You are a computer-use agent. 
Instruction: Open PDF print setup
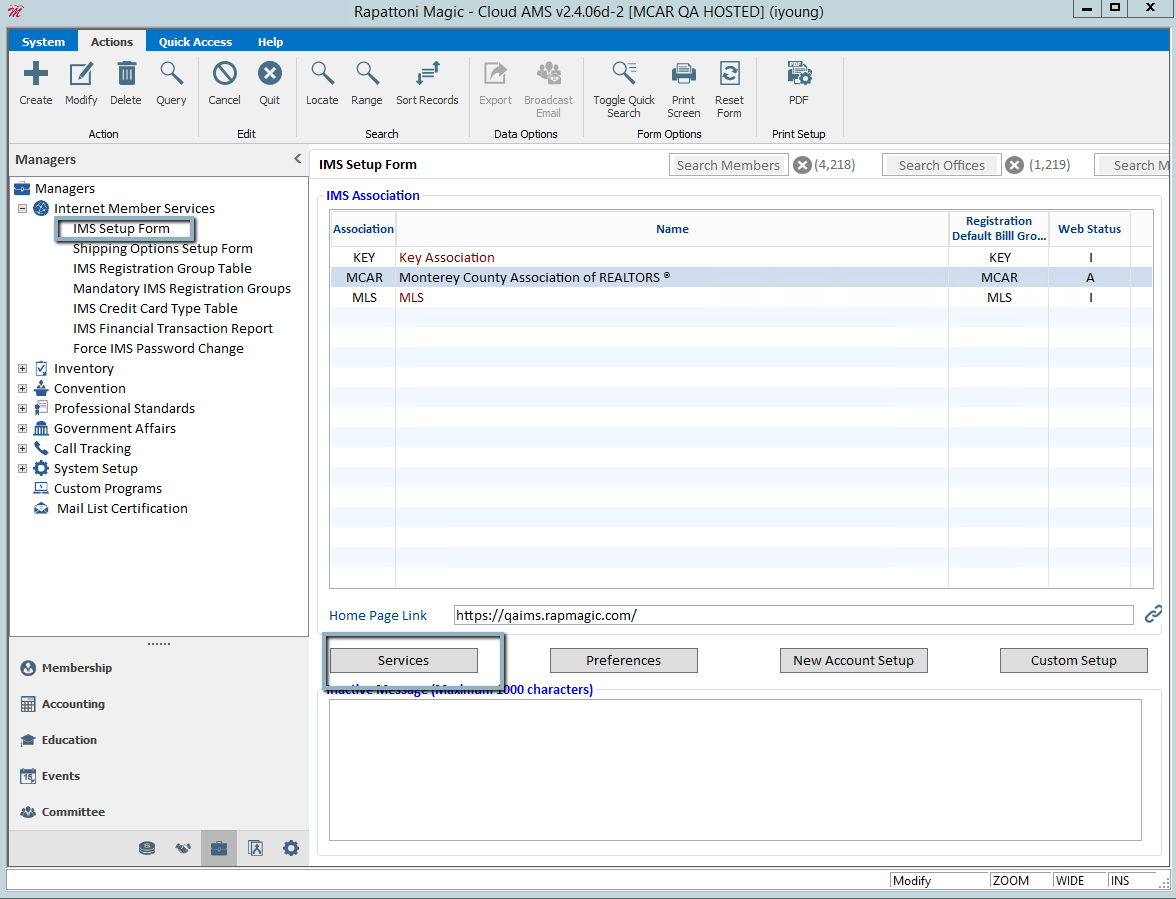click(799, 74)
